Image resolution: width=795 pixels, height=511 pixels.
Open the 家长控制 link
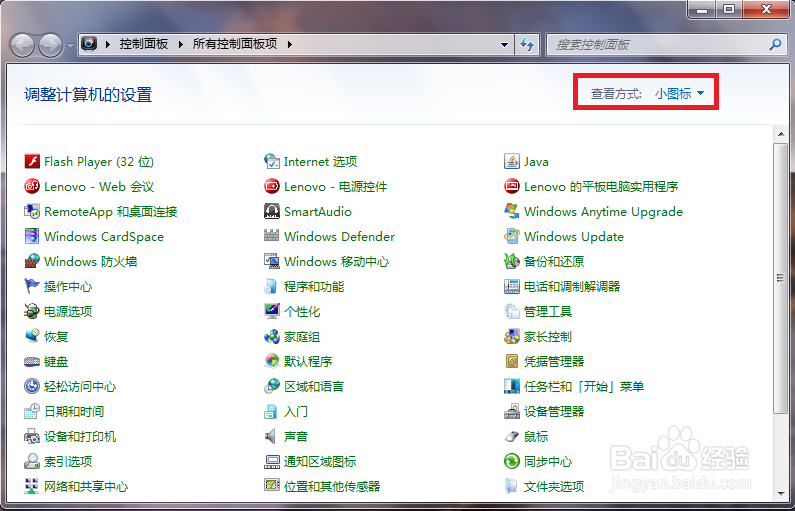[548, 336]
